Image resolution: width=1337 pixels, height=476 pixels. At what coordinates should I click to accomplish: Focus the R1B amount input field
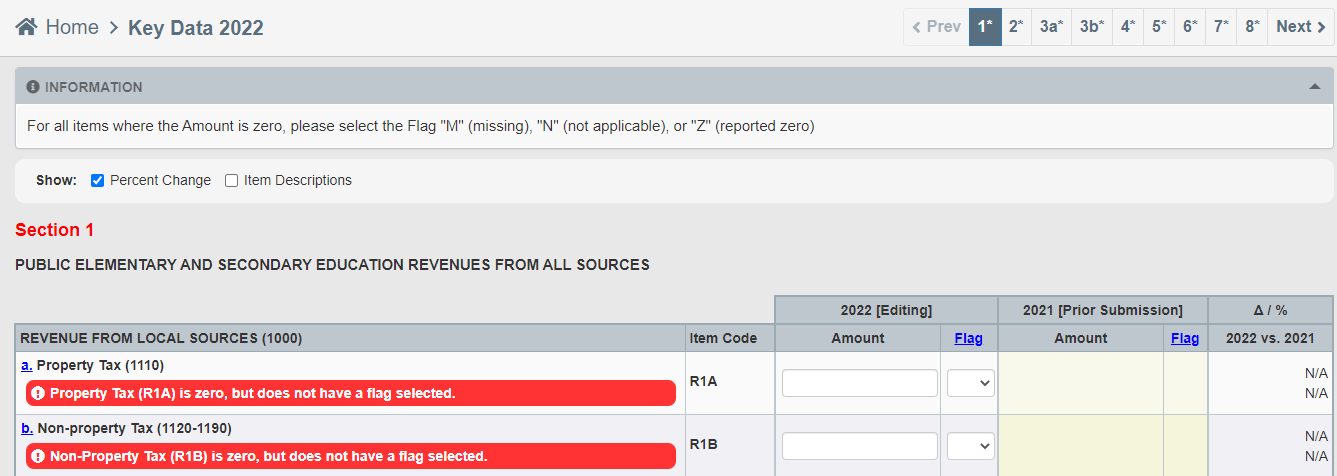point(860,446)
